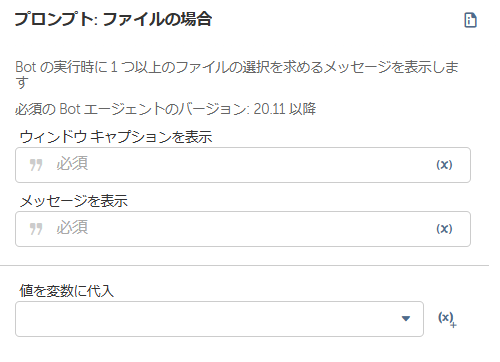500x362 pixels.
Task: Click 必須 placeholder in the caption field
Action: pos(72,163)
